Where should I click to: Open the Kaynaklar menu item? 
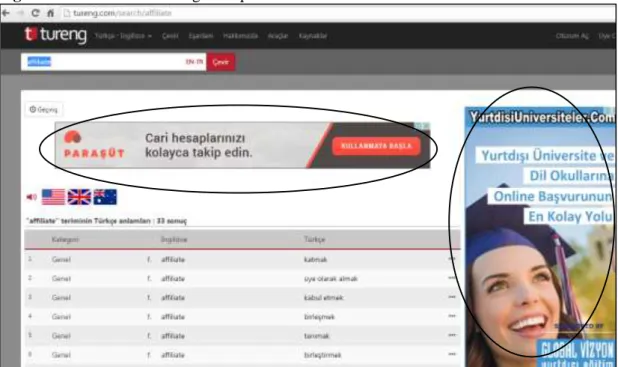tap(313, 36)
